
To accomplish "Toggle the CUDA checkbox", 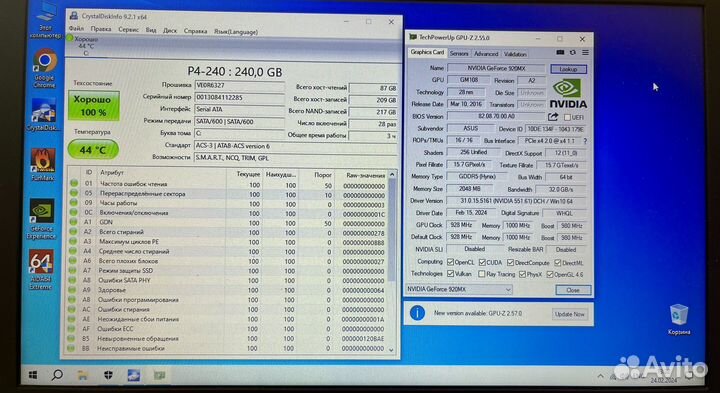I will click(x=482, y=262).
